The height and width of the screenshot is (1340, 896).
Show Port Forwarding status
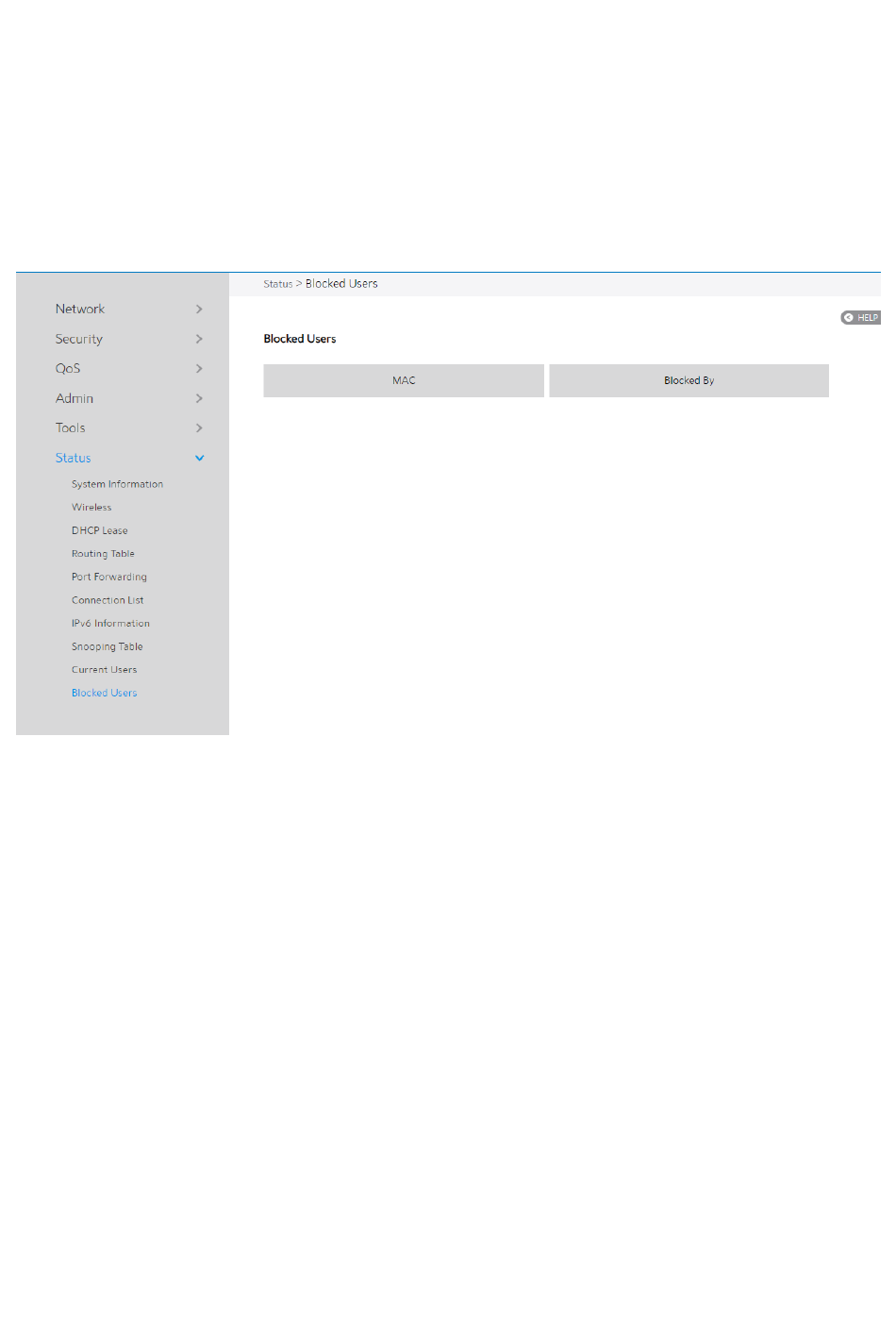[x=109, y=577]
